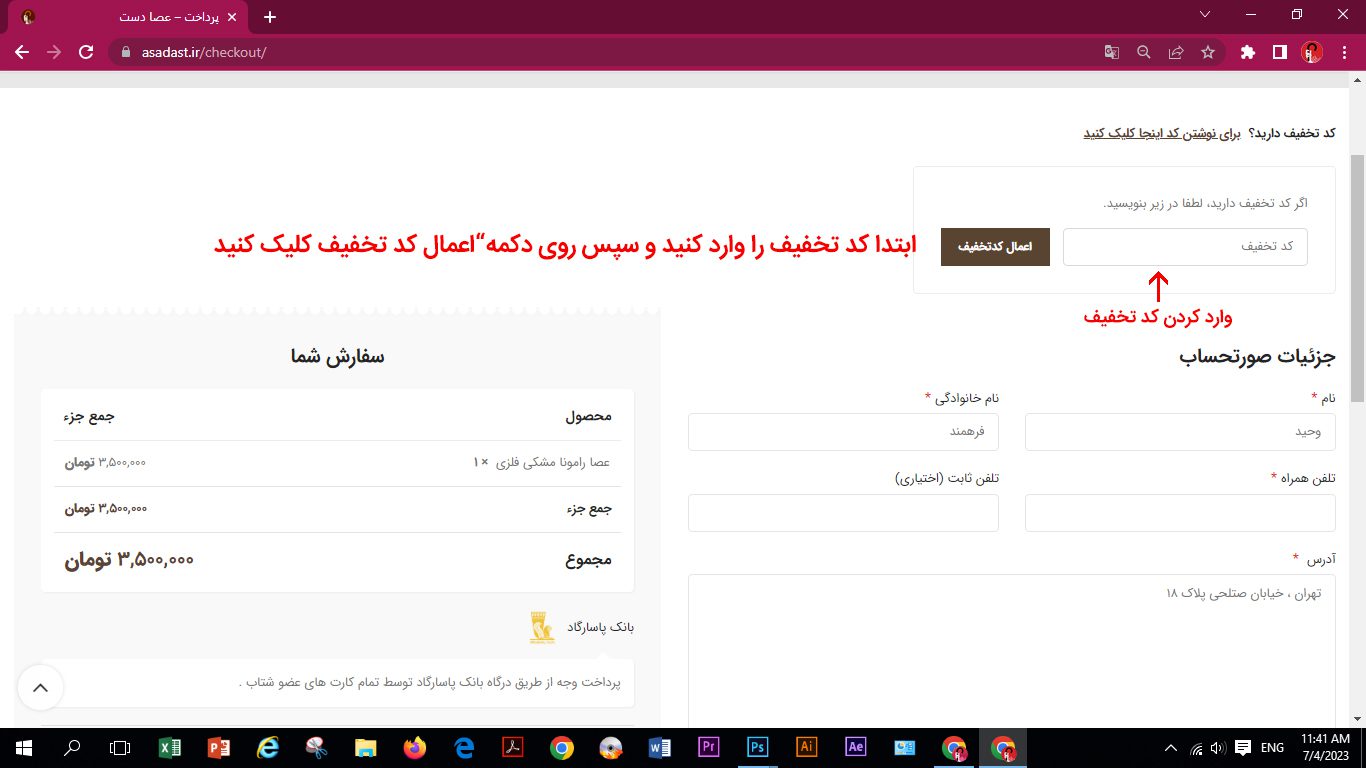
Task: Expand the tab search chevron
Action: click(x=1205, y=15)
